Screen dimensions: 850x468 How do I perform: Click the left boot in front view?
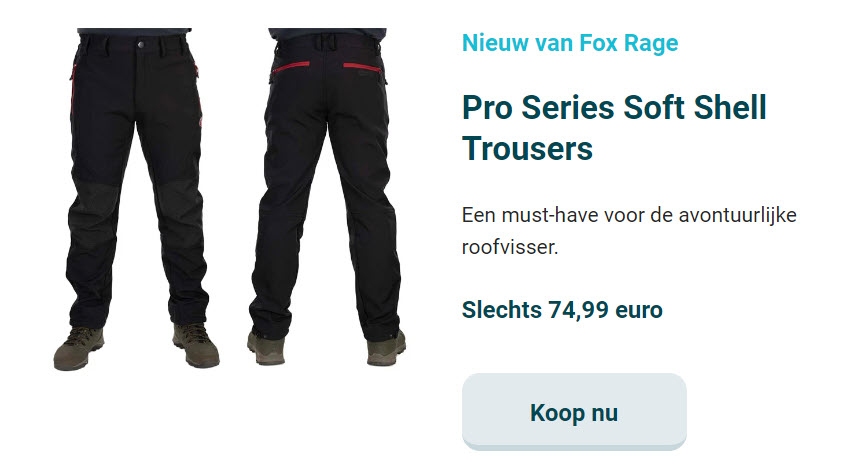pos(79,348)
